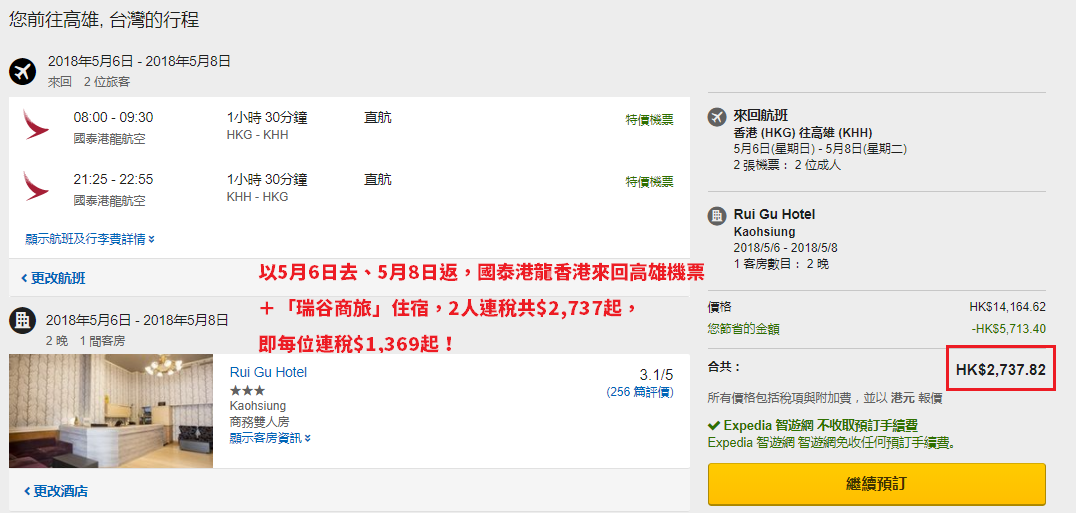Expand flight and baggage fee details
This screenshot has width=1076, height=513.
[90, 239]
